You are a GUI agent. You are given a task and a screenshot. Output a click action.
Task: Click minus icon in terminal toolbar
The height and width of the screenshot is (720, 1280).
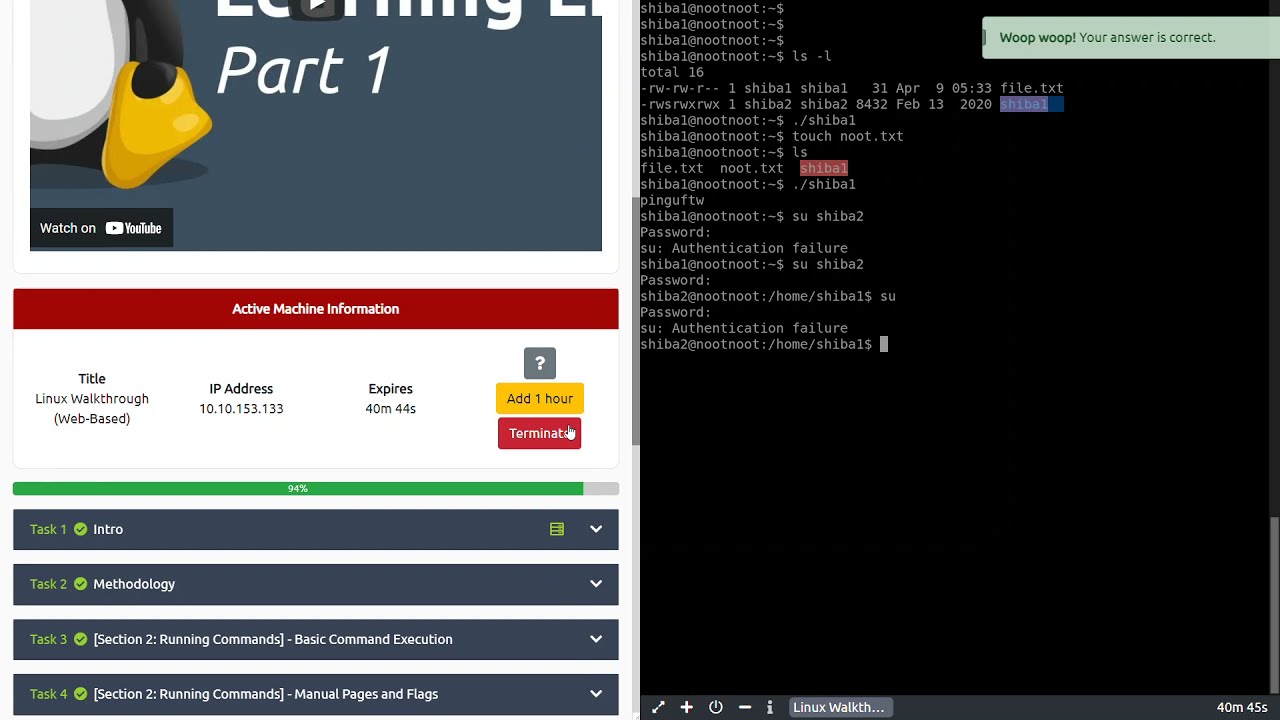745,707
